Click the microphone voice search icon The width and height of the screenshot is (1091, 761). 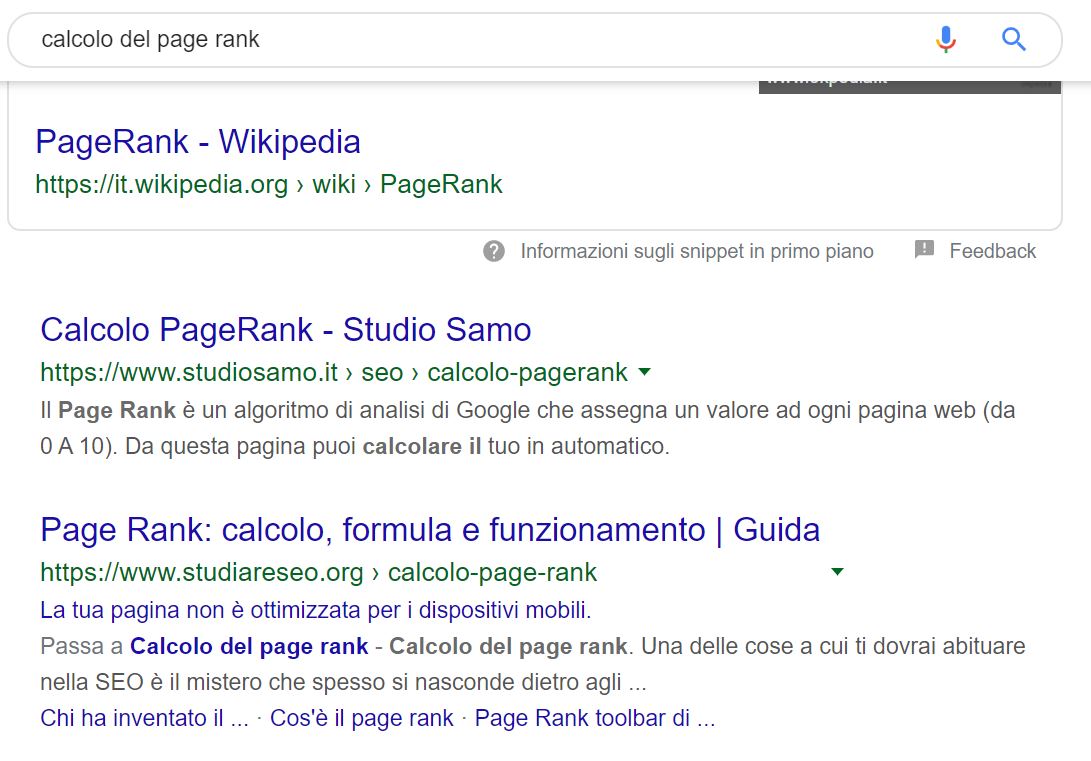[946, 39]
